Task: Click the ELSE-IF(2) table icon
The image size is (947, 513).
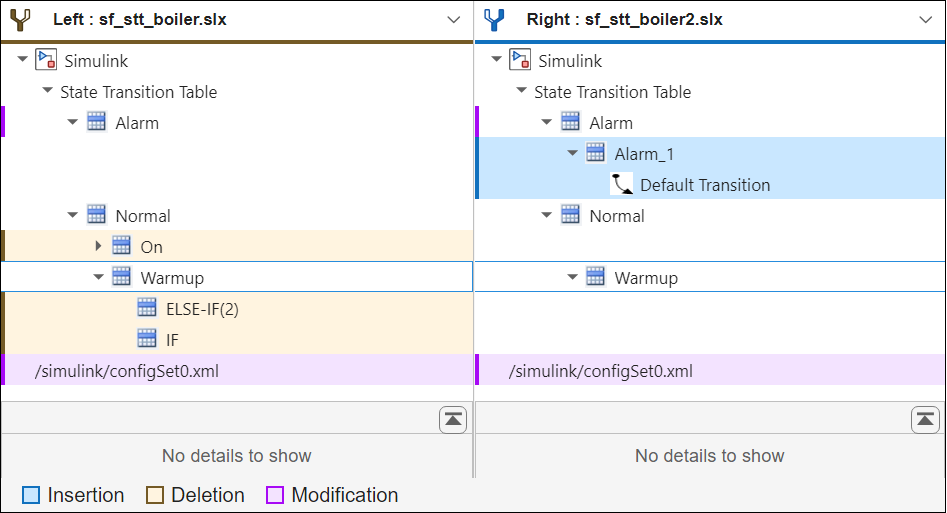Action: (x=147, y=308)
